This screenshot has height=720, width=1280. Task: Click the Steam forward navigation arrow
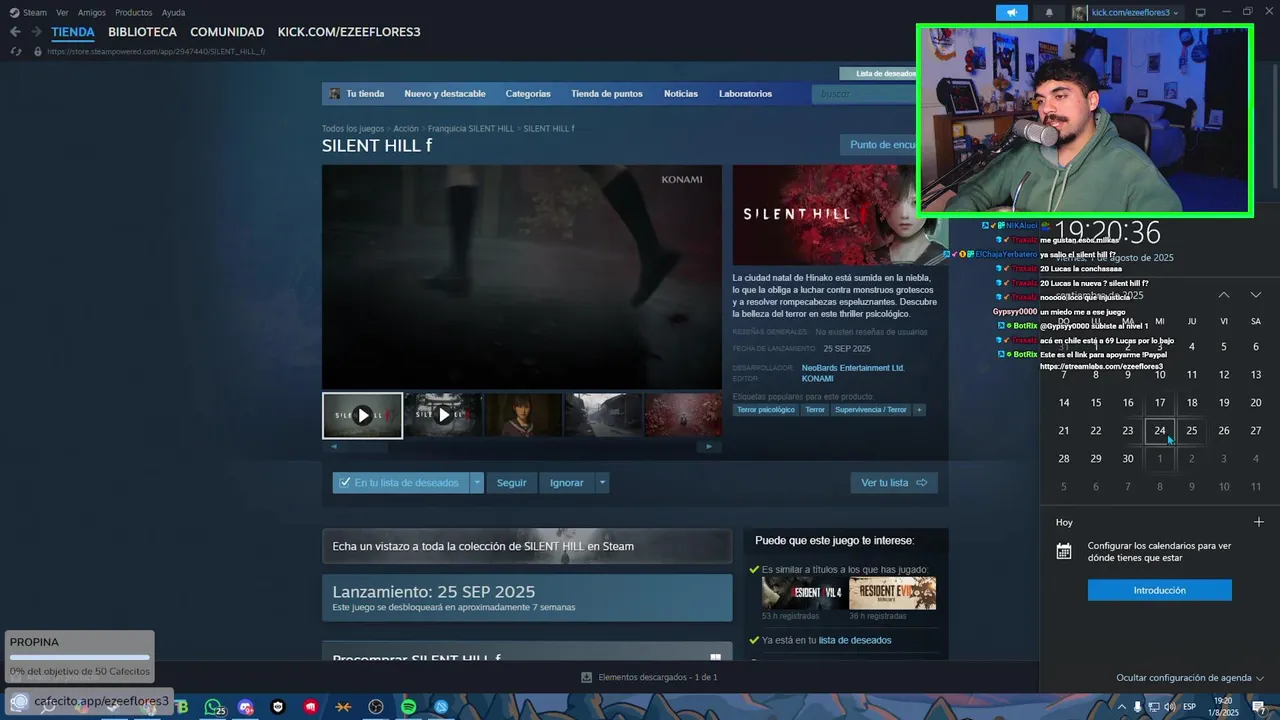coord(36,32)
